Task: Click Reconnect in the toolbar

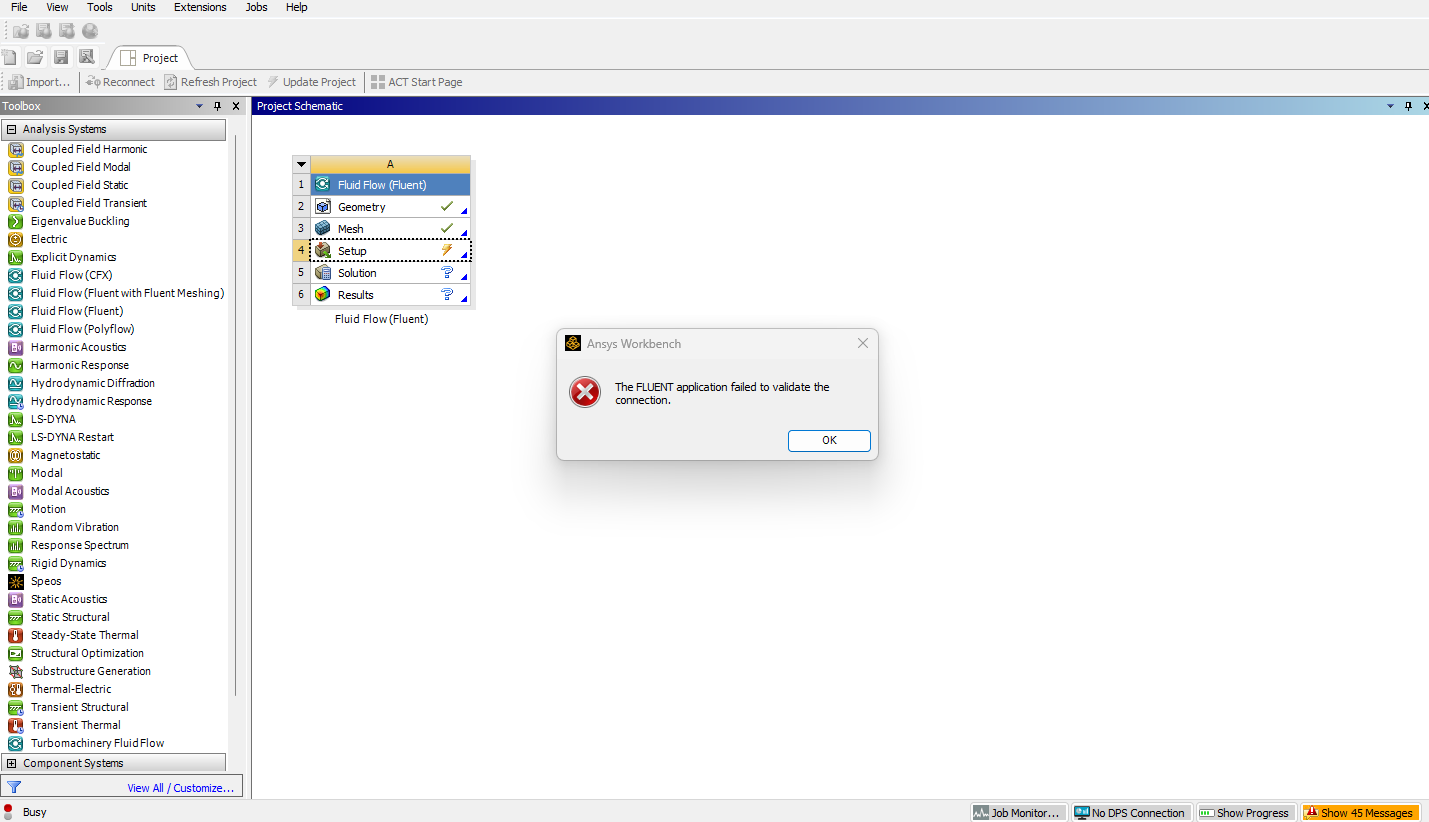Action: 120,82
